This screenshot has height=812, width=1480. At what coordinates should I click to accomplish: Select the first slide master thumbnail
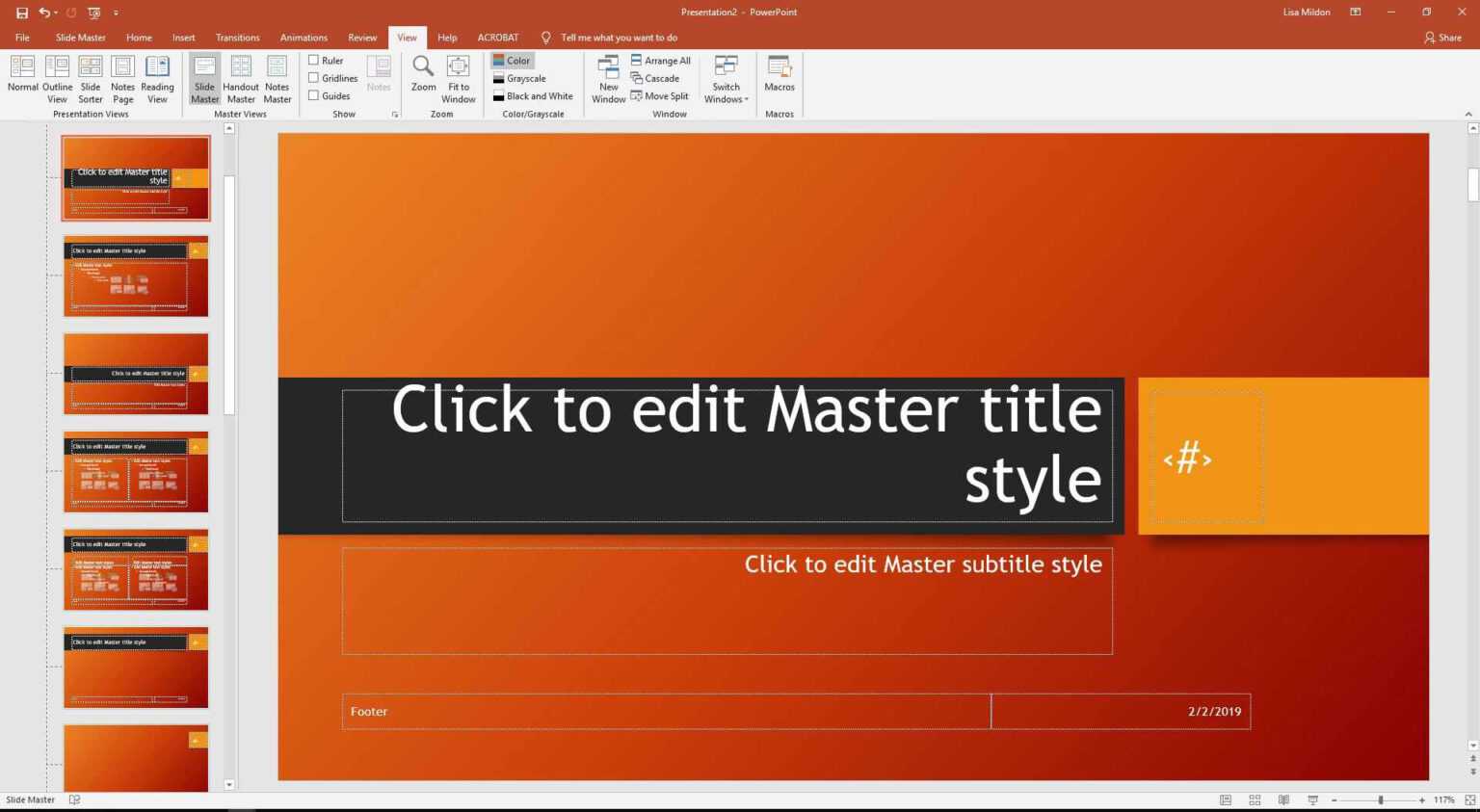click(x=135, y=177)
